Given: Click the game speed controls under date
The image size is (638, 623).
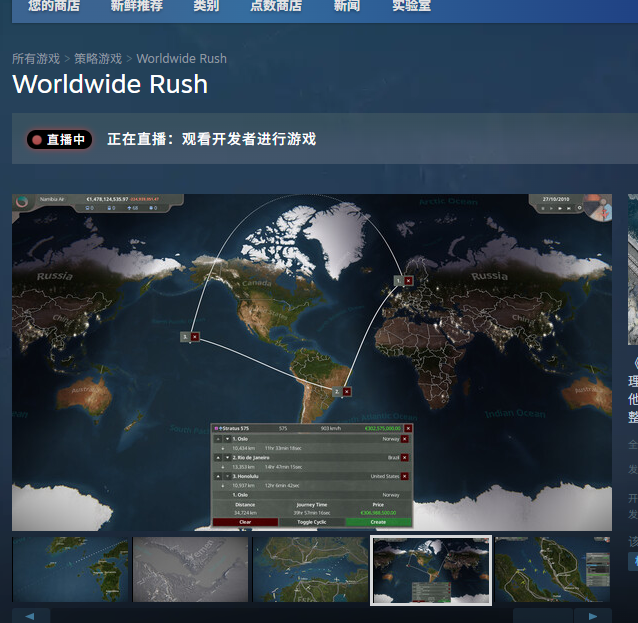Looking at the screenshot, I should click(x=556, y=208).
